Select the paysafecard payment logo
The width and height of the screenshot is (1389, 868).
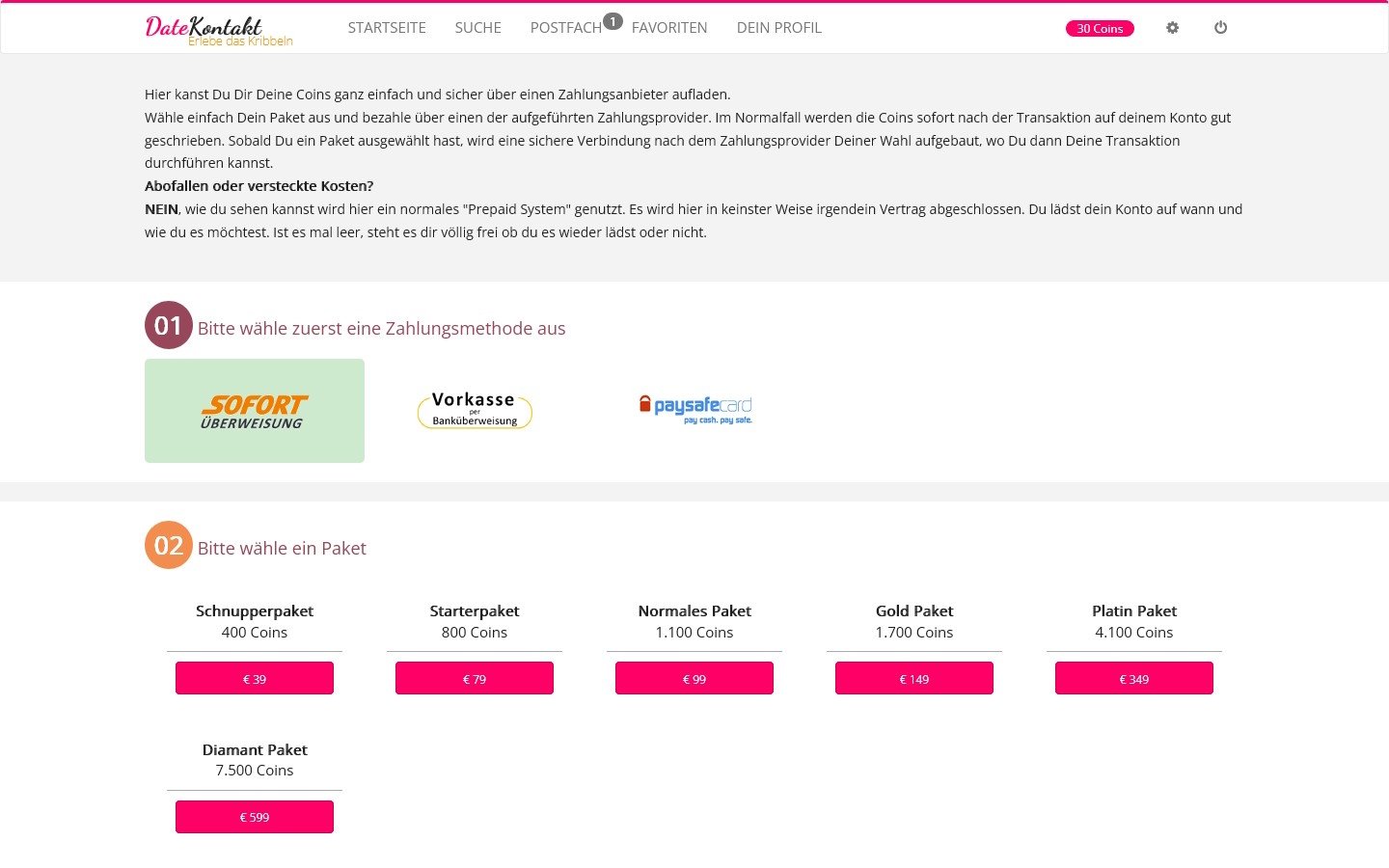coord(695,409)
